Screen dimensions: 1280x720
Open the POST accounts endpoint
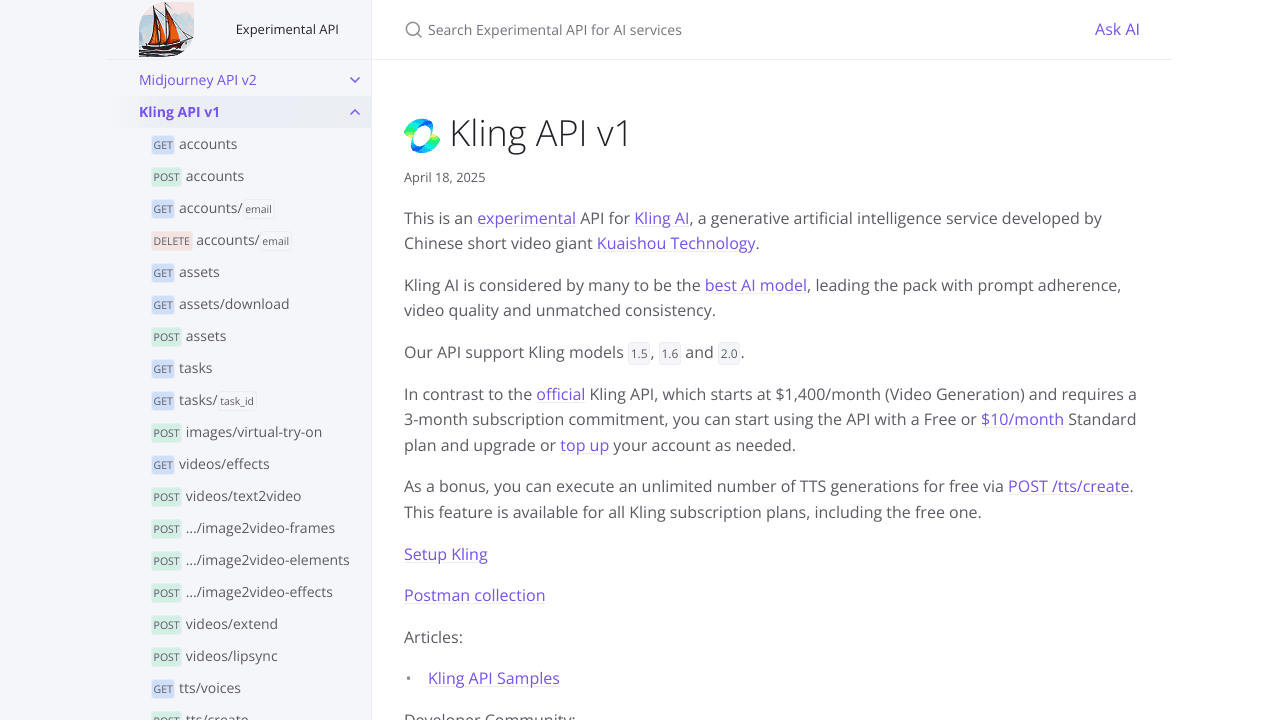pyautogui.click(x=198, y=176)
